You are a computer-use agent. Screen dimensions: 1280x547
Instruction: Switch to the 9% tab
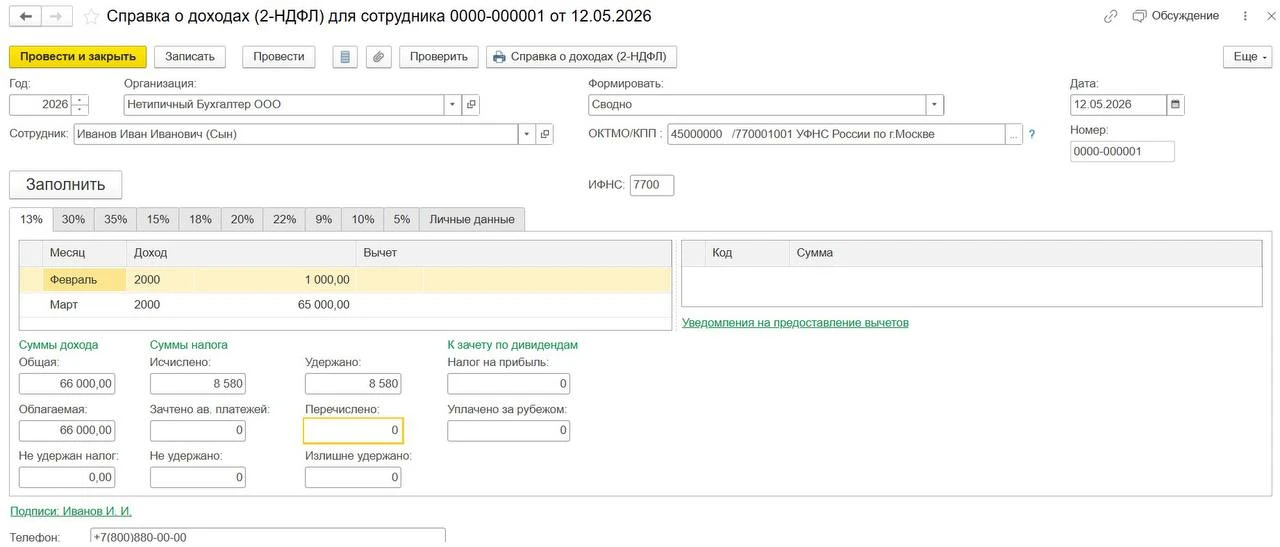click(324, 219)
